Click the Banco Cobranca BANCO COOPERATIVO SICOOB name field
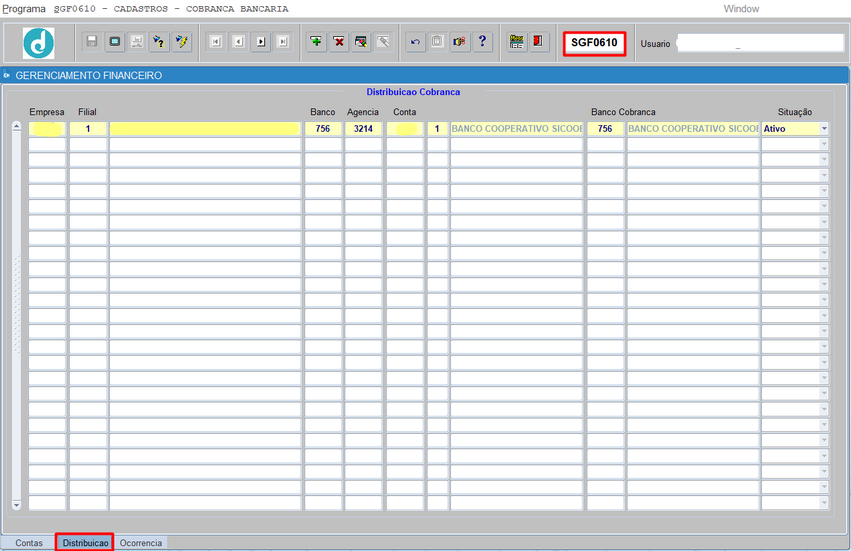Viewport: 851px width, 551px height. coord(693,129)
